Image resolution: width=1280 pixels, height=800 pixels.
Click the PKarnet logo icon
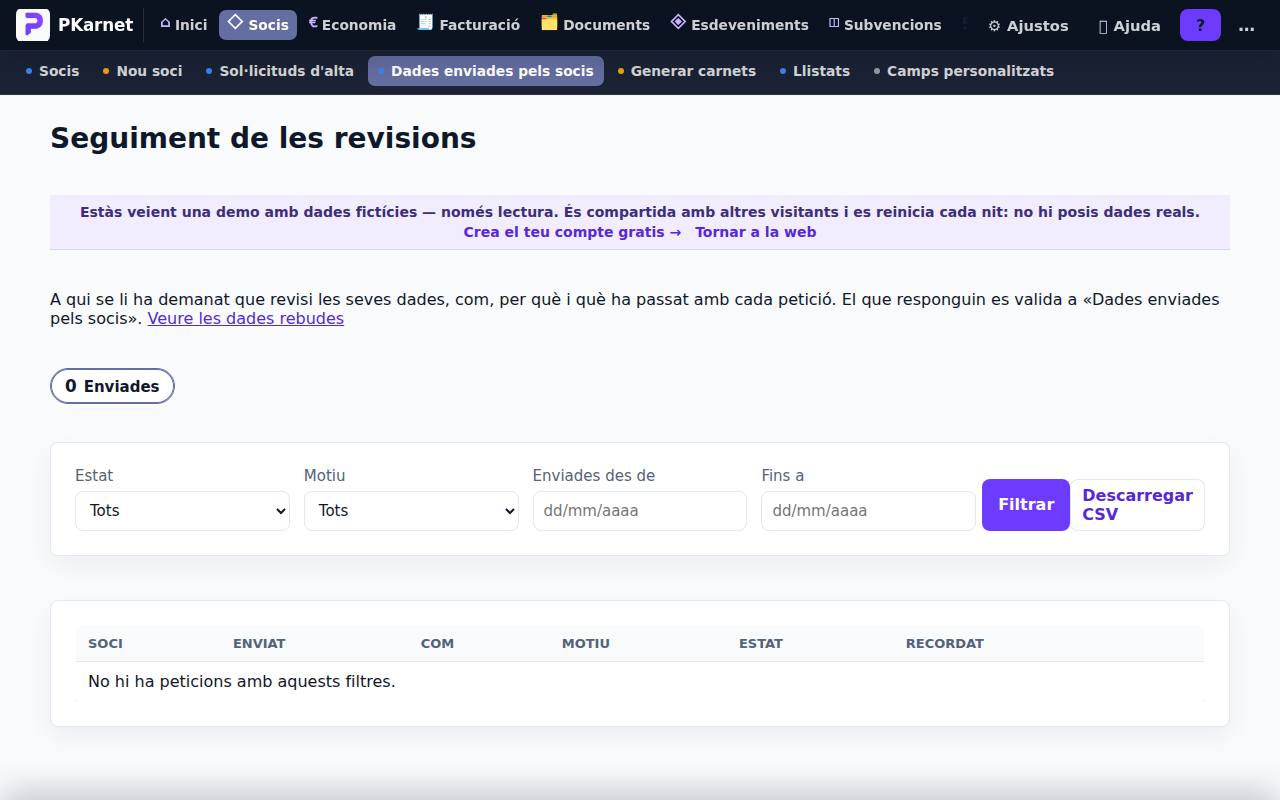point(33,25)
